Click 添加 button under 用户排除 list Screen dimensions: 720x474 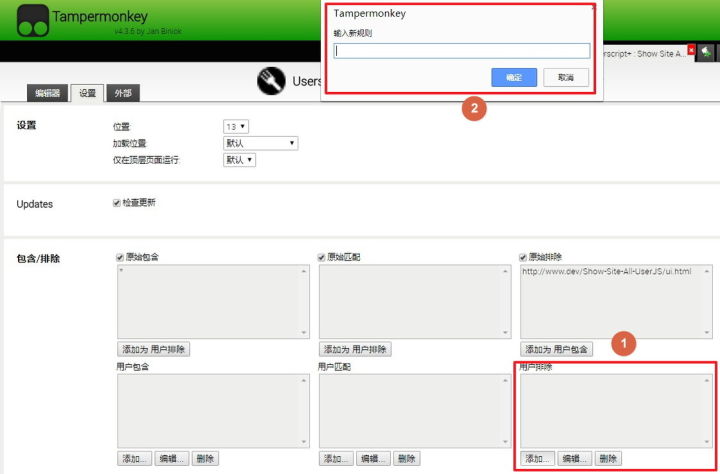(x=538, y=458)
